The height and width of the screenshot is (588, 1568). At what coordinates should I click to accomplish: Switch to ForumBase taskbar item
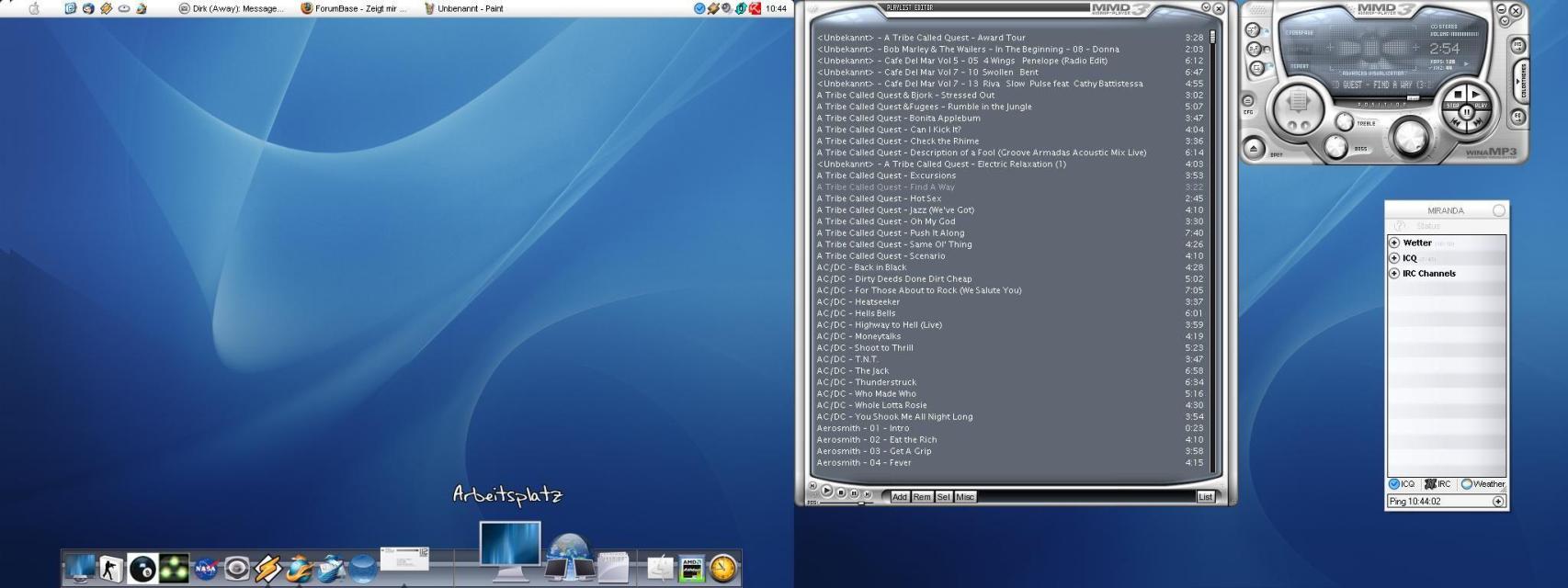coord(354,8)
